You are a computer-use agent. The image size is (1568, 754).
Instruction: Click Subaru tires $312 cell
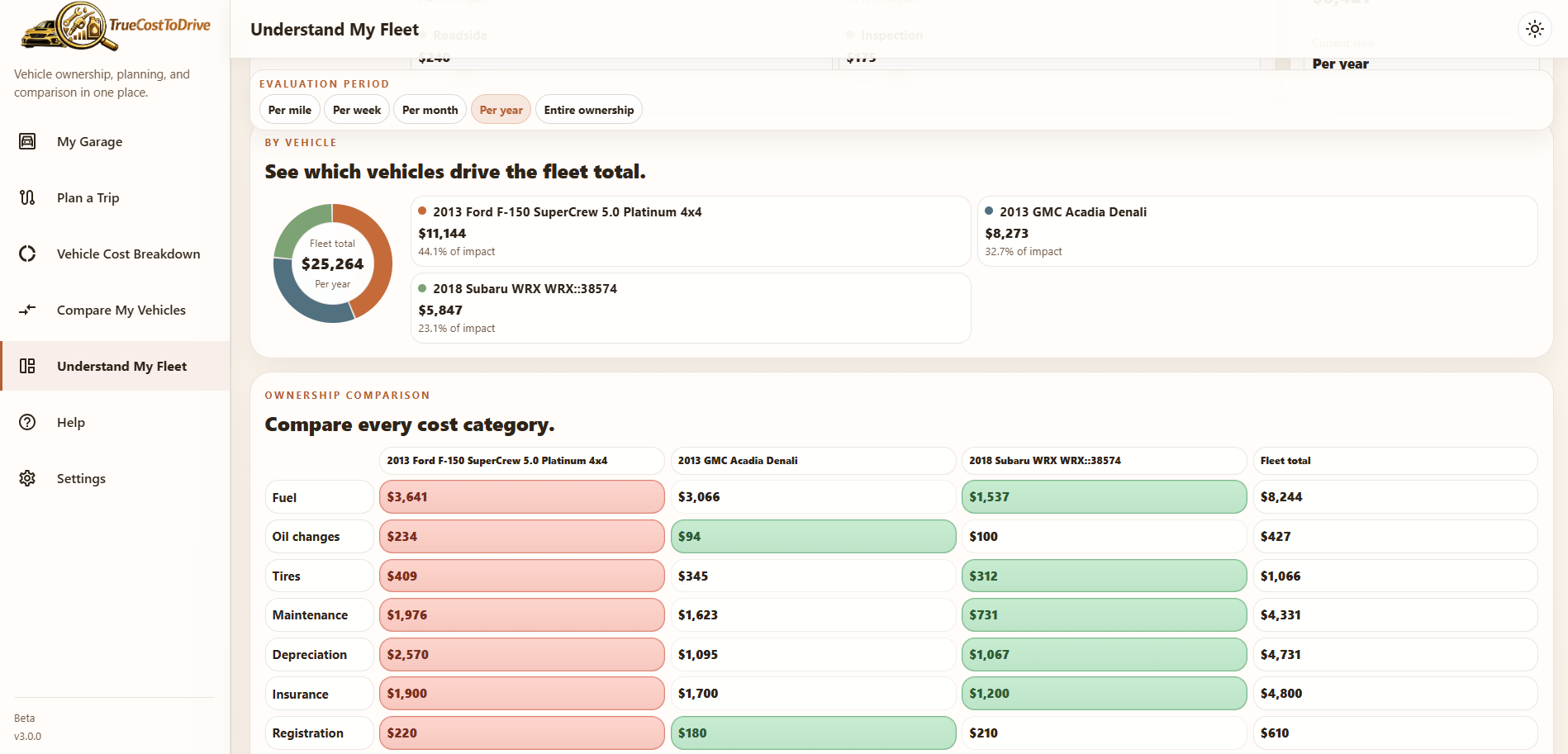(1105, 576)
